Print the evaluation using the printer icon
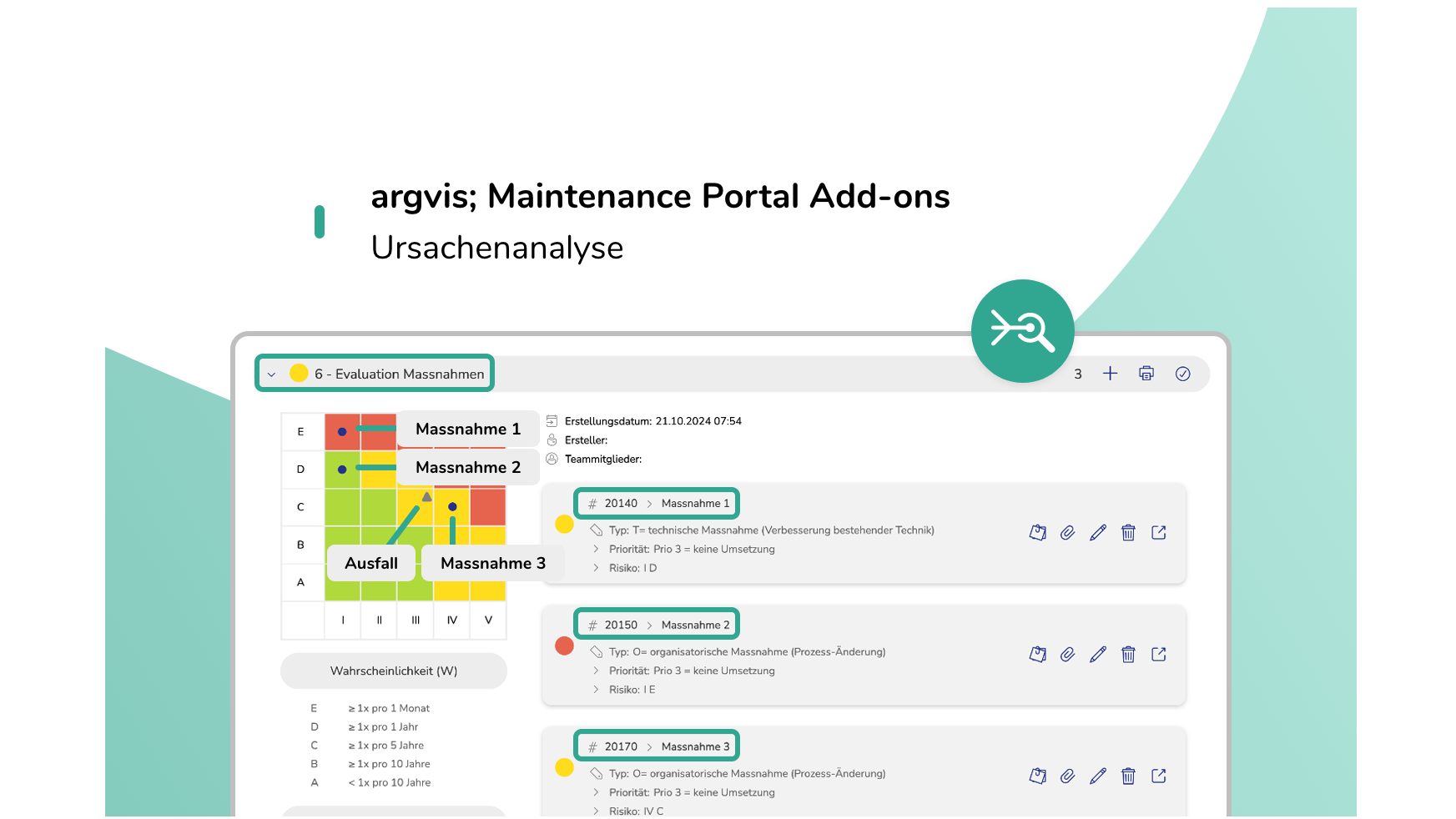Viewport: 1456px width, 819px height. [x=1146, y=374]
